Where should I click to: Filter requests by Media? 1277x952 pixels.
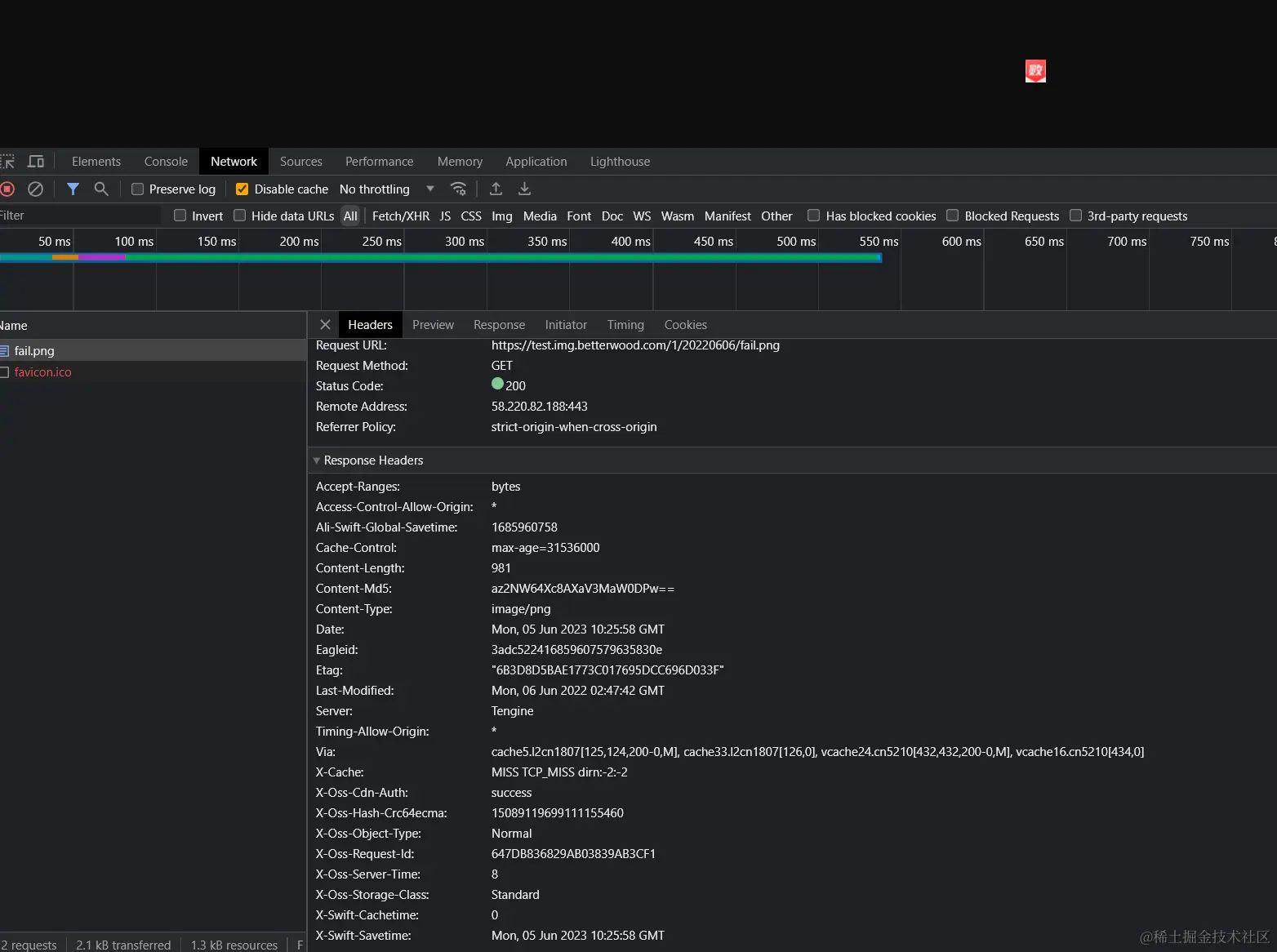coord(540,216)
